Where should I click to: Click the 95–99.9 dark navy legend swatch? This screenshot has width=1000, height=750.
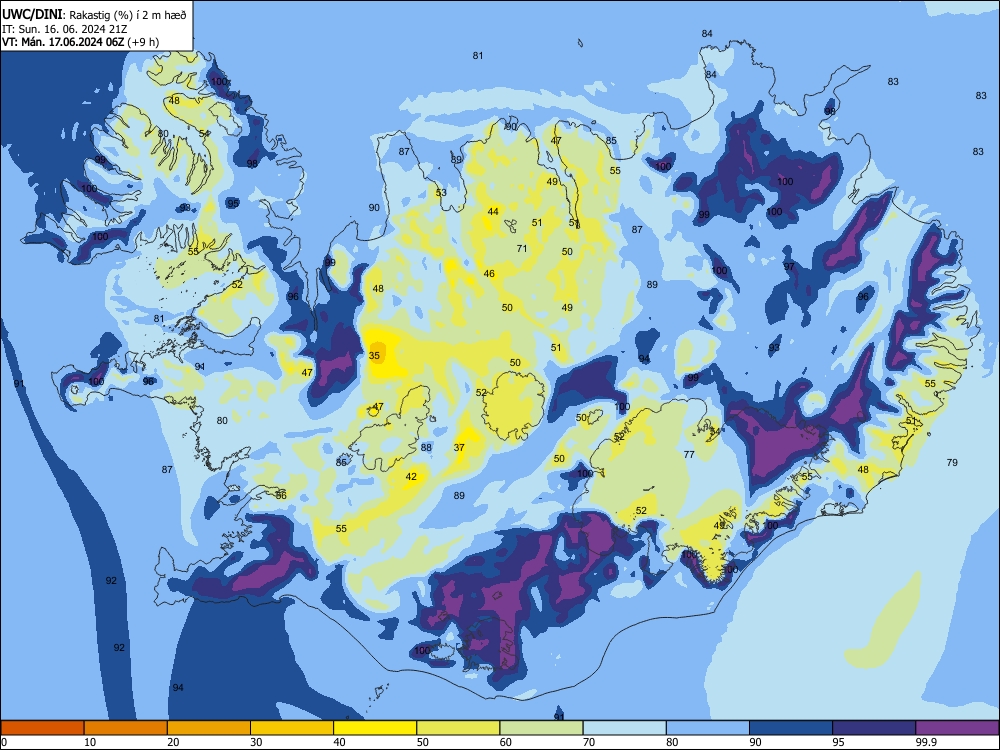pyautogui.click(x=874, y=728)
